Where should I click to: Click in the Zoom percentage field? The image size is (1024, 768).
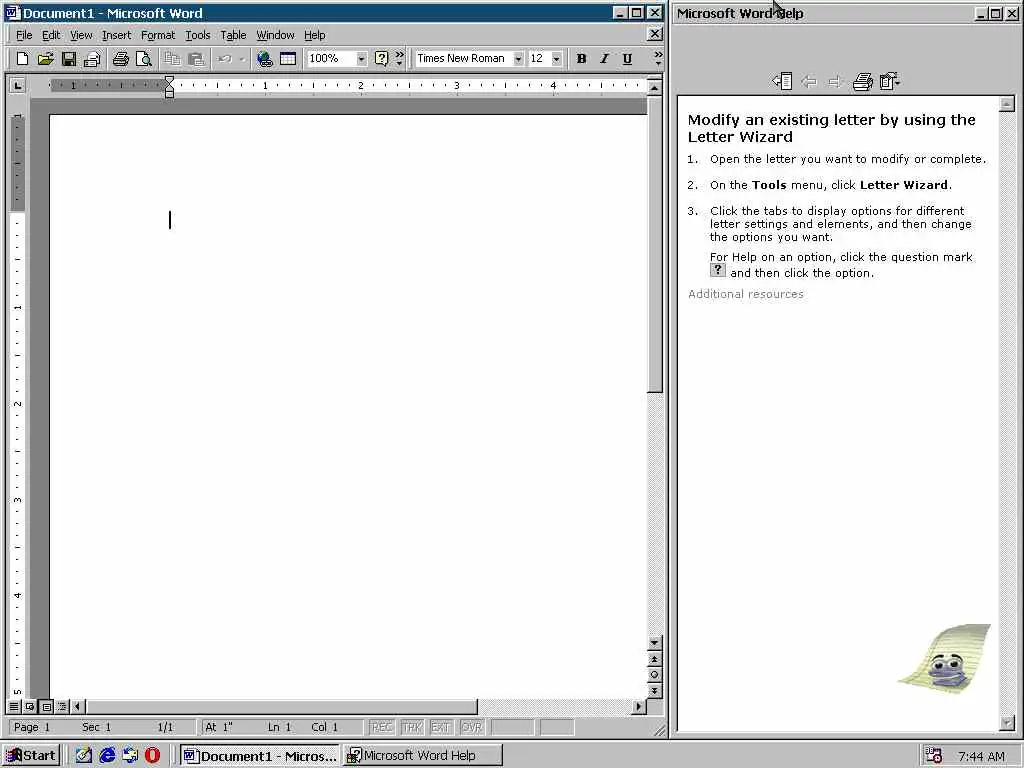pos(330,59)
